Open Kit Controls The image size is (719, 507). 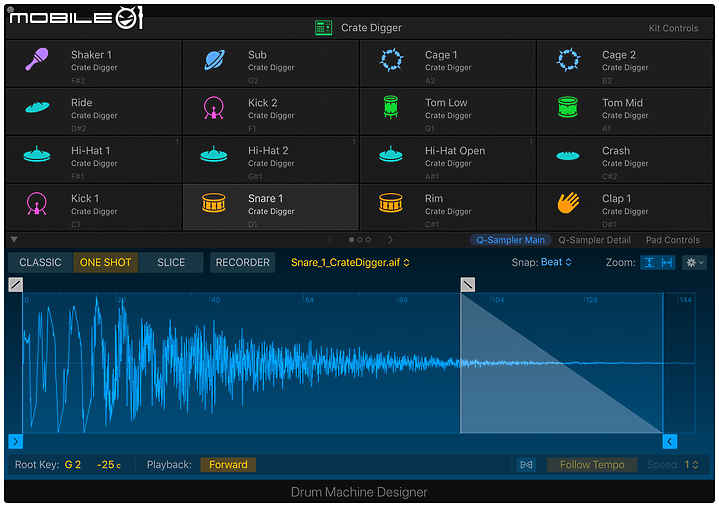click(673, 28)
